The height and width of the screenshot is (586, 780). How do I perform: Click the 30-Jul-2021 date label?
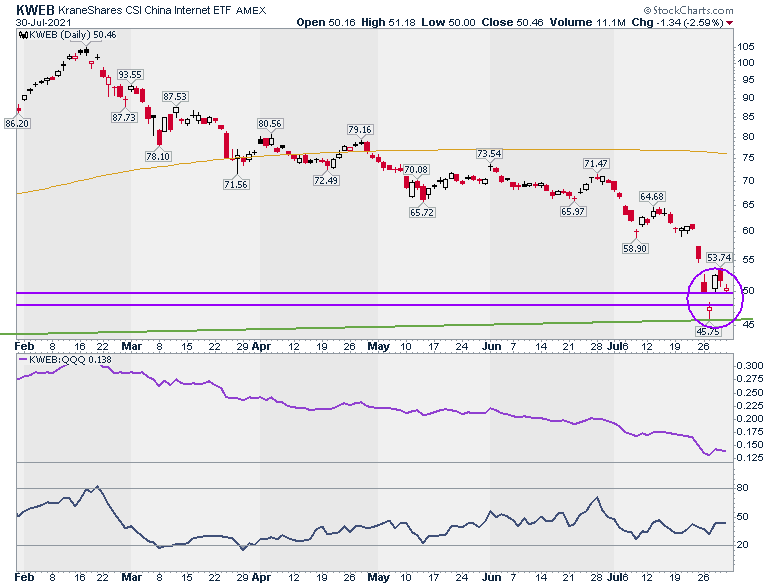click(x=43, y=22)
